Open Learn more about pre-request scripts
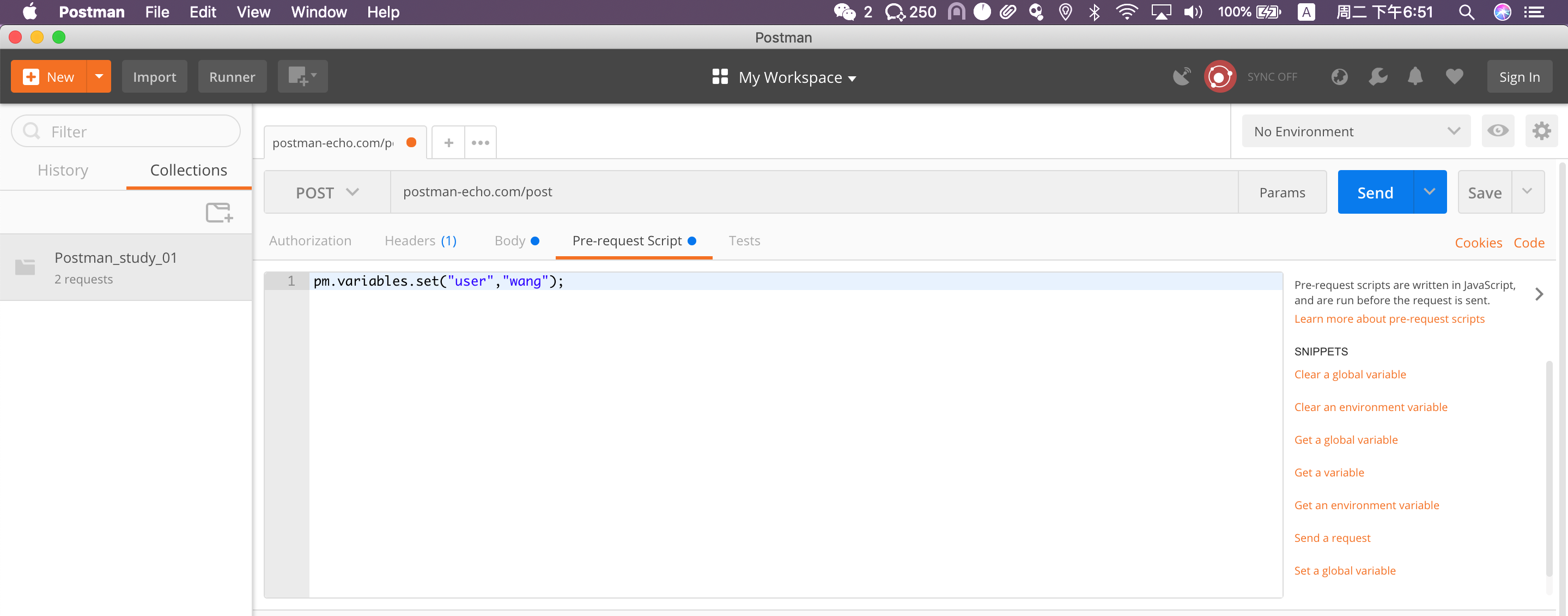Viewport: 1568px width, 616px height. click(1389, 319)
